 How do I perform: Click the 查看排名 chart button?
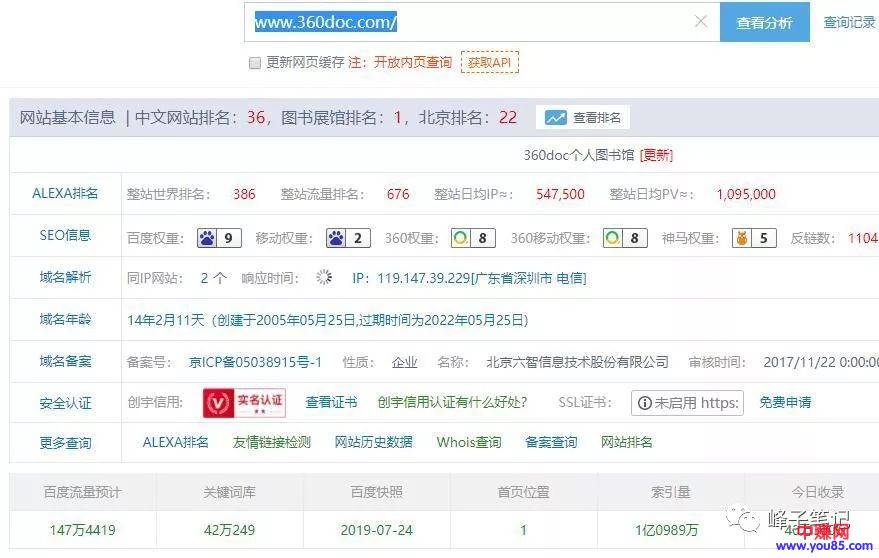tap(583, 118)
